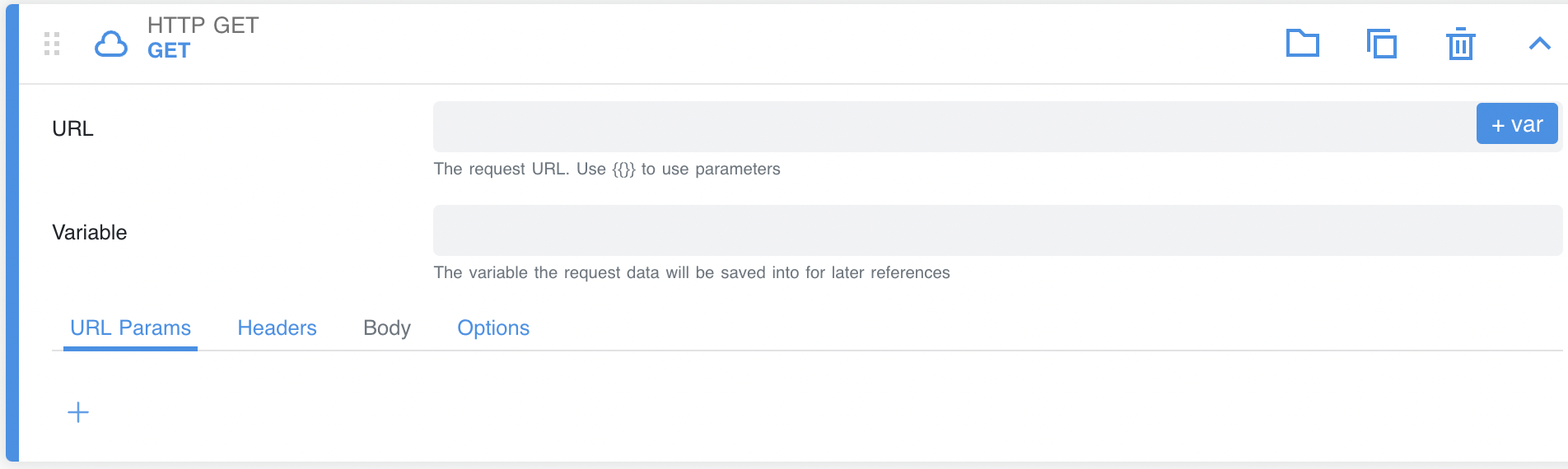Delete the HTTP GET block with trash icon
The image size is (1568, 469).
coord(1460,44)
